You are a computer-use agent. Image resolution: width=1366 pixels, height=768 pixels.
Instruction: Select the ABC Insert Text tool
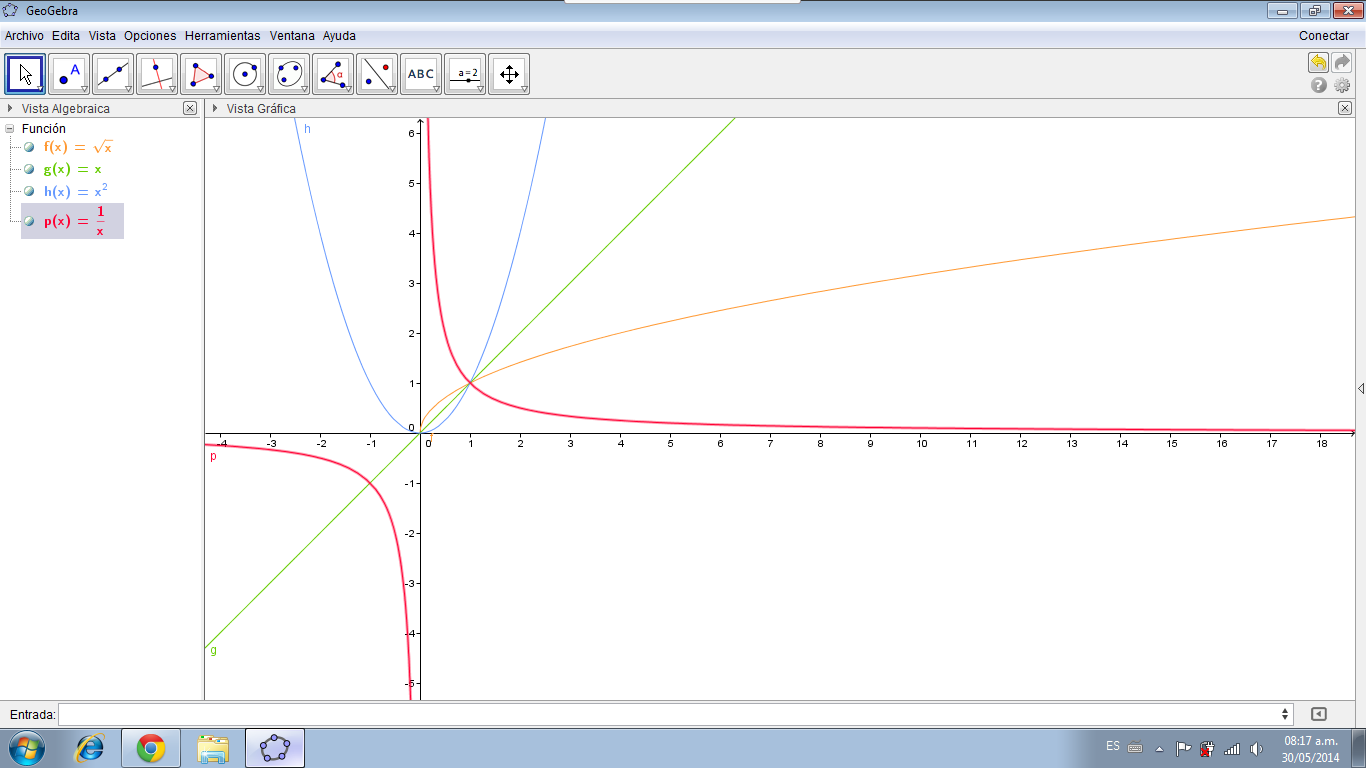(421, 74)
